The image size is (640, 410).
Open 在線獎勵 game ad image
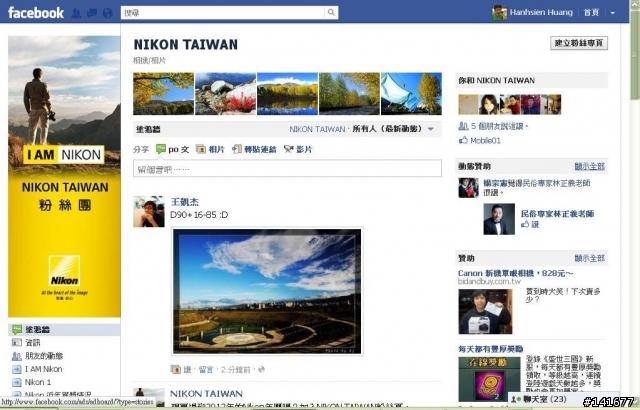tap(489, 379)
